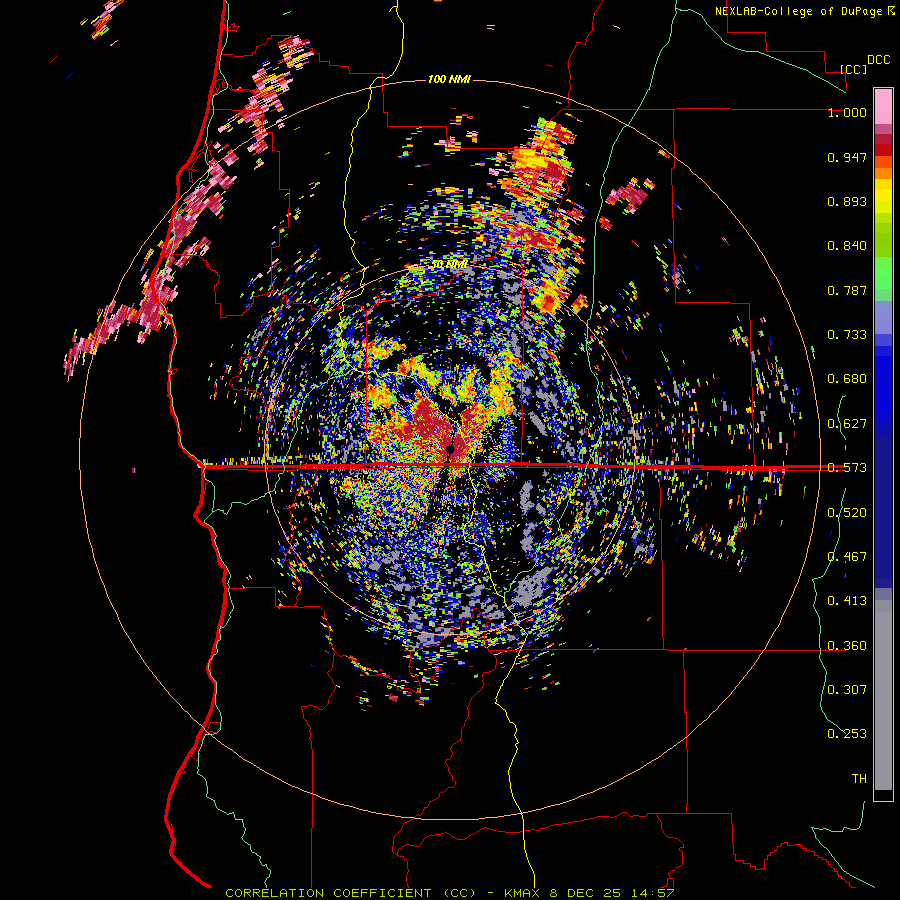Select the 0.413 scale value

coord(847,601)
